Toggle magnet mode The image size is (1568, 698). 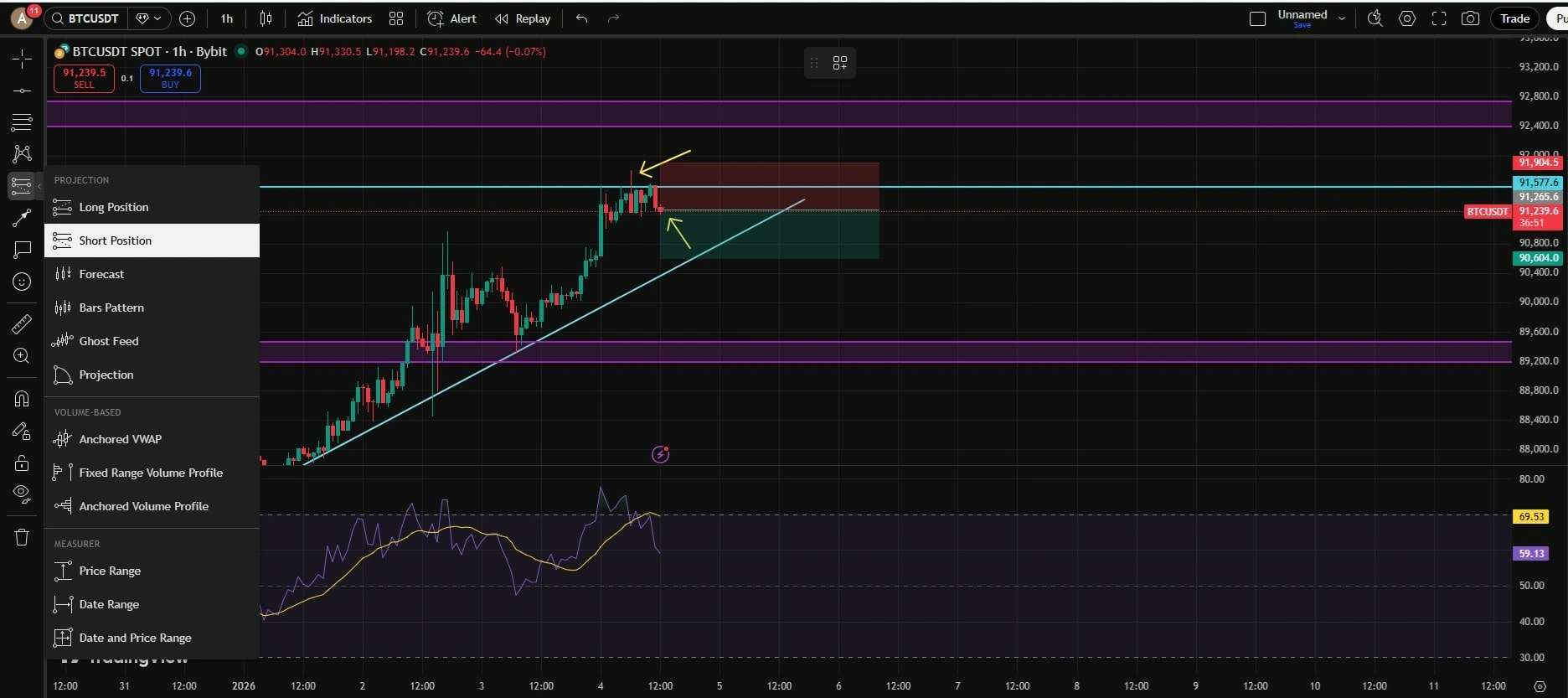tap(22, 399)
